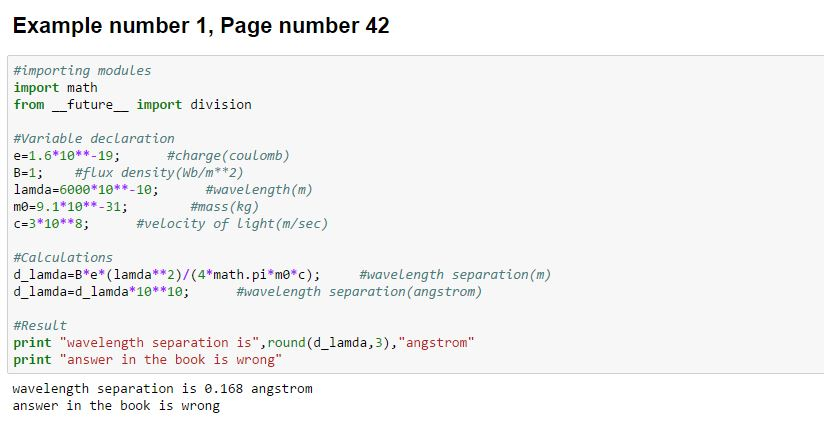Screen dimensions: 824x432
Task: Click the '#charge(coulomb)' comment
Action: pyautogui.click(x=228, y=156)
